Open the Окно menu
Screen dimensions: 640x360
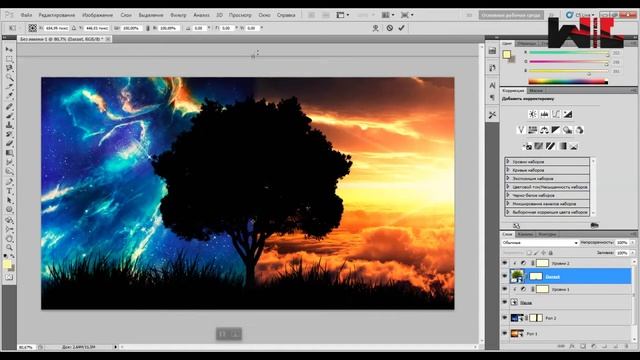click(x=264, y=15)
